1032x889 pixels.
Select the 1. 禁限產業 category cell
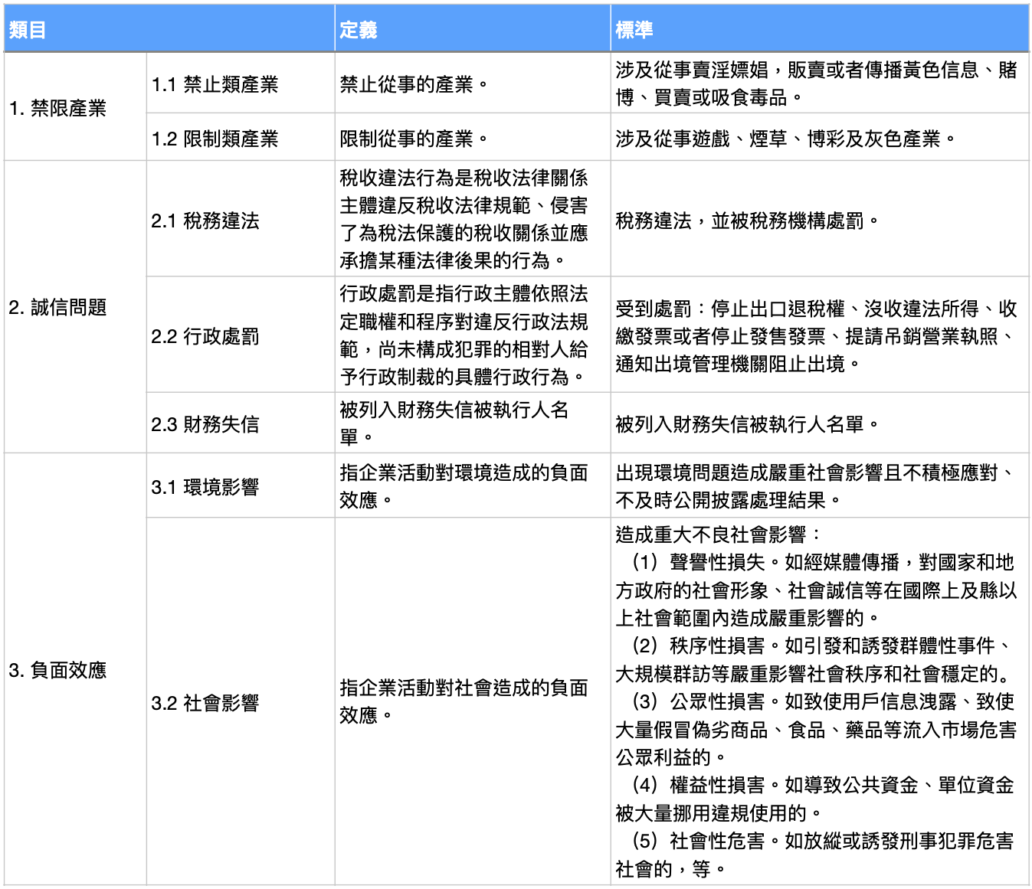(x=58, y=109)
